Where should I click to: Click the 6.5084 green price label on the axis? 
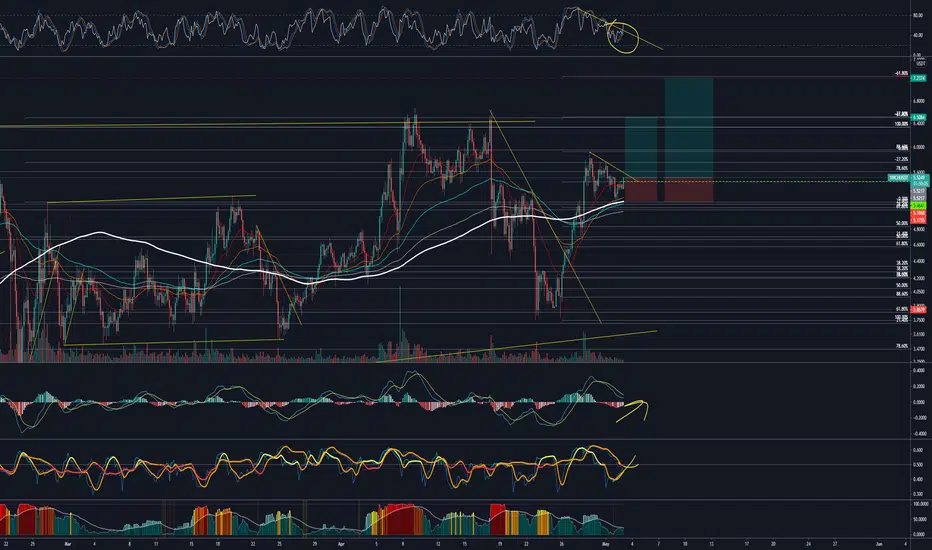[x=918, y=118]
